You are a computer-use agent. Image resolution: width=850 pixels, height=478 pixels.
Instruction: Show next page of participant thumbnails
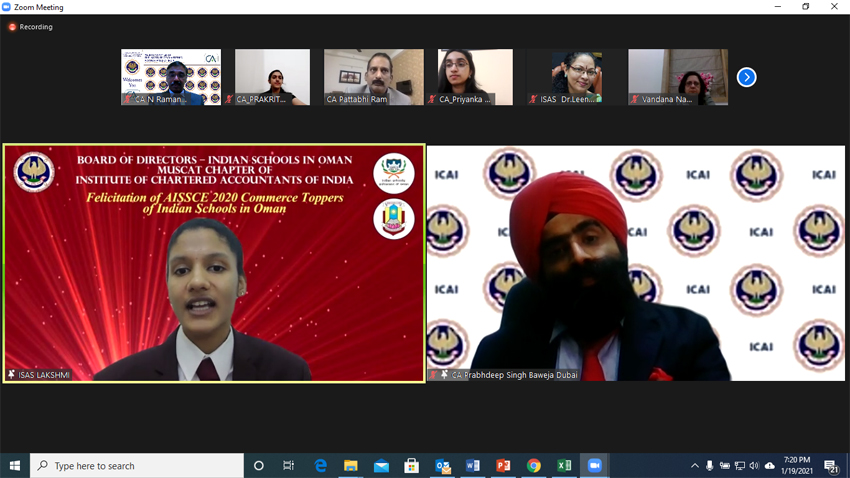pyautogui.click(x=746, y=77)
